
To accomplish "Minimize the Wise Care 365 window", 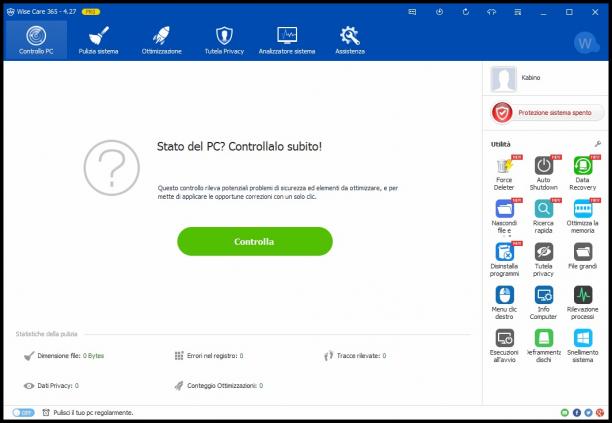I will [543, 12].
